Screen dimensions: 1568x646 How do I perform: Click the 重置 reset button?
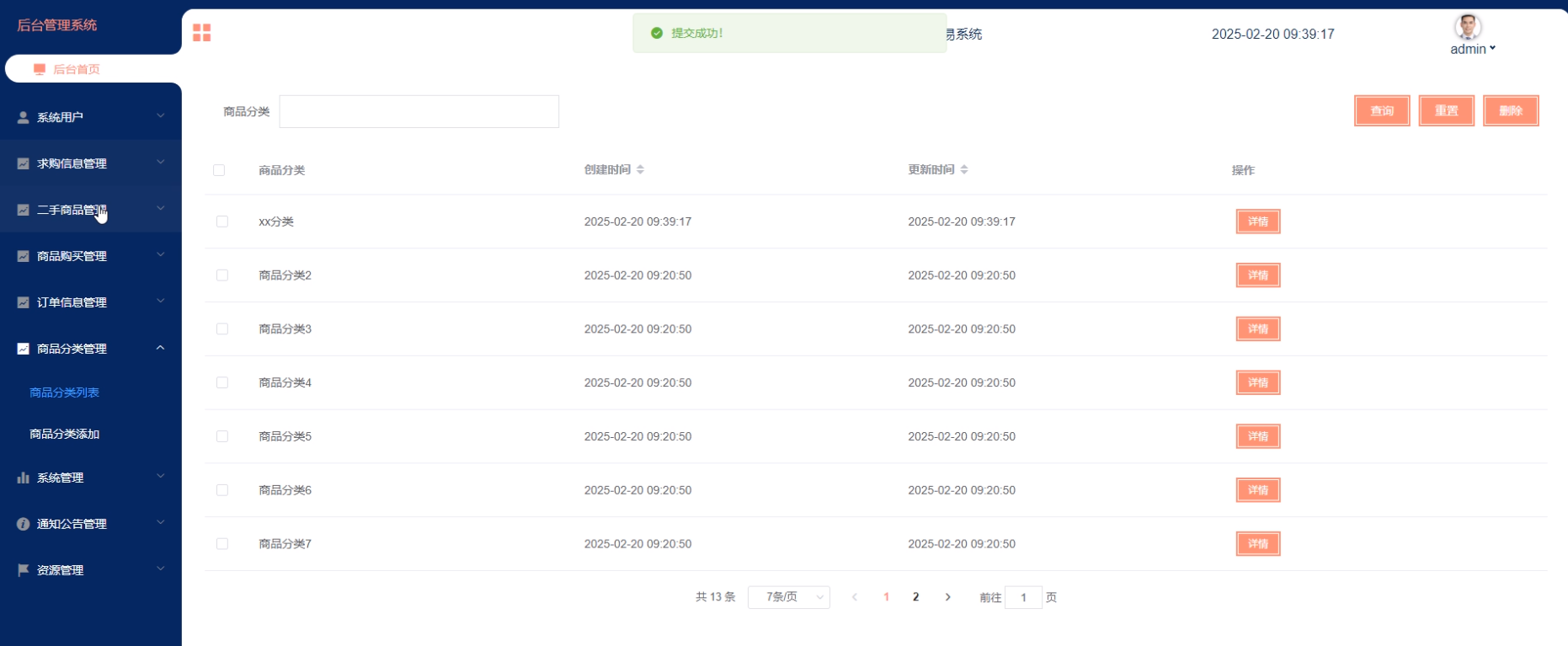[x=1447, y=110]
